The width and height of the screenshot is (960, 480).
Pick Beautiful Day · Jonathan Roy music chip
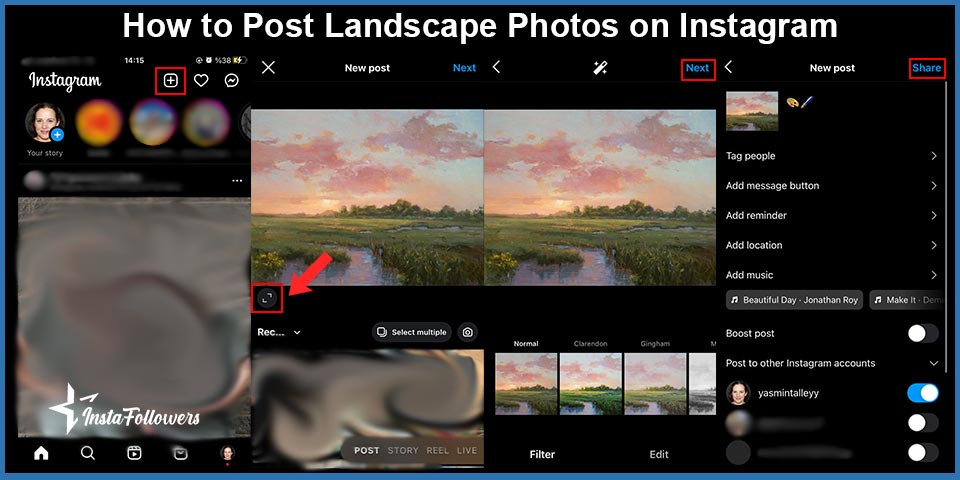[794, 300]
